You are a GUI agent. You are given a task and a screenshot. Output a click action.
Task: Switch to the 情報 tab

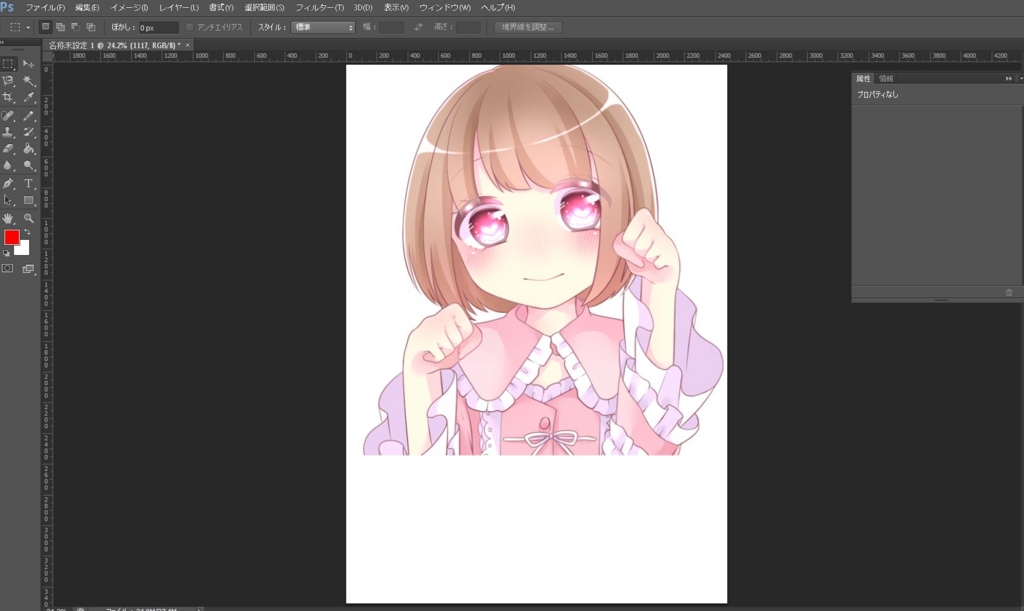[886, 78]
